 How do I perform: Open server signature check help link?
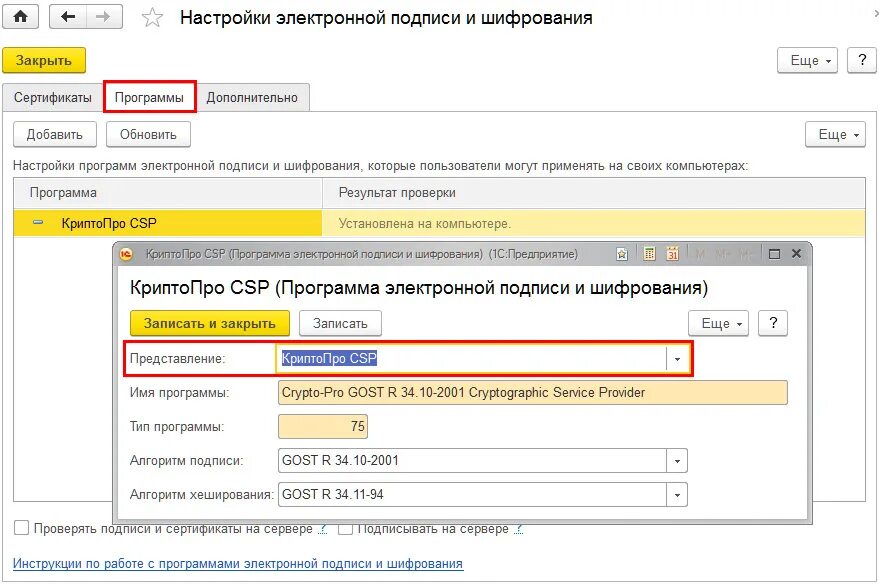coord(322,528)
